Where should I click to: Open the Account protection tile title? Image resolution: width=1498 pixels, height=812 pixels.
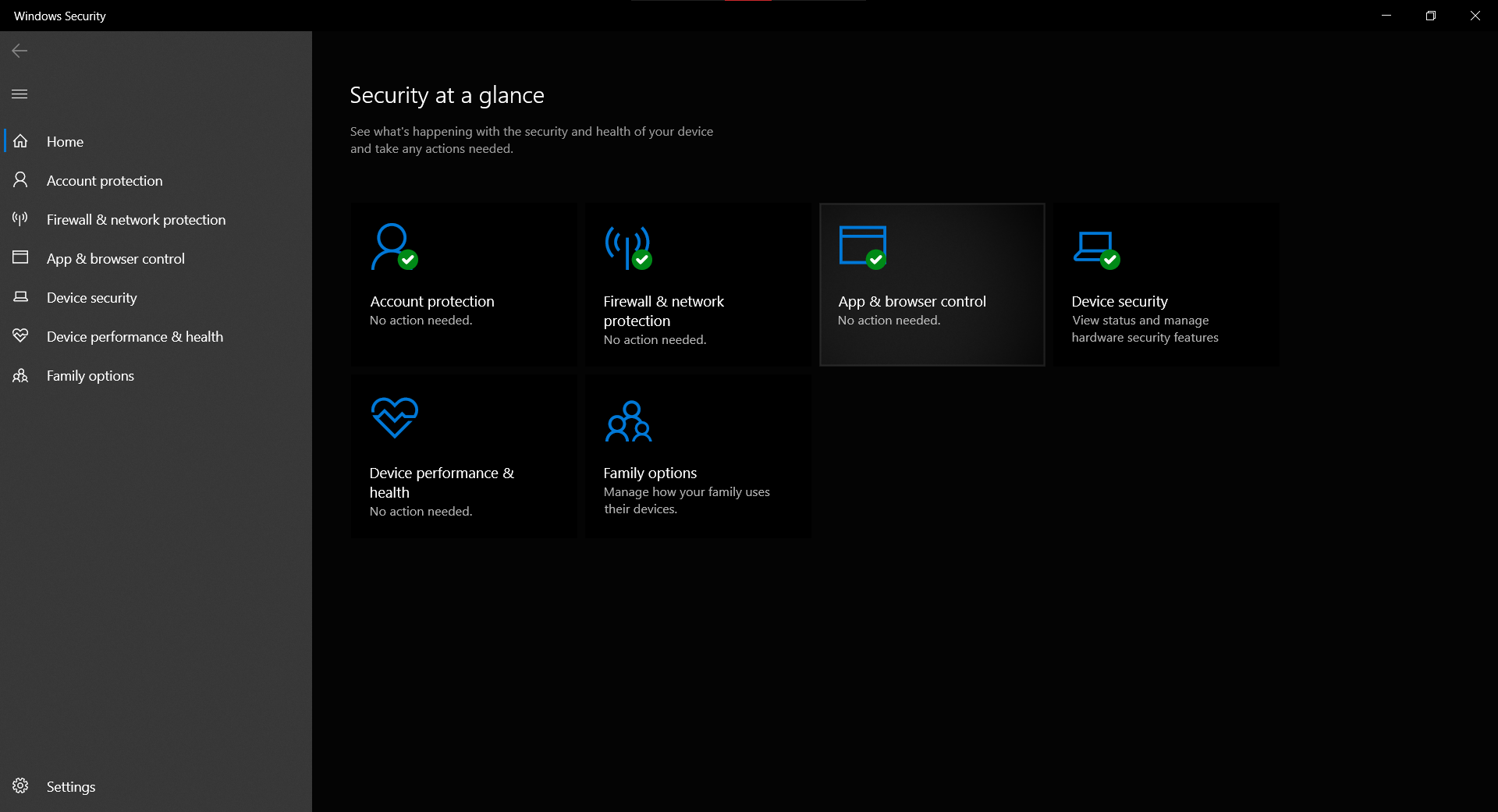[x=432, y=301]
